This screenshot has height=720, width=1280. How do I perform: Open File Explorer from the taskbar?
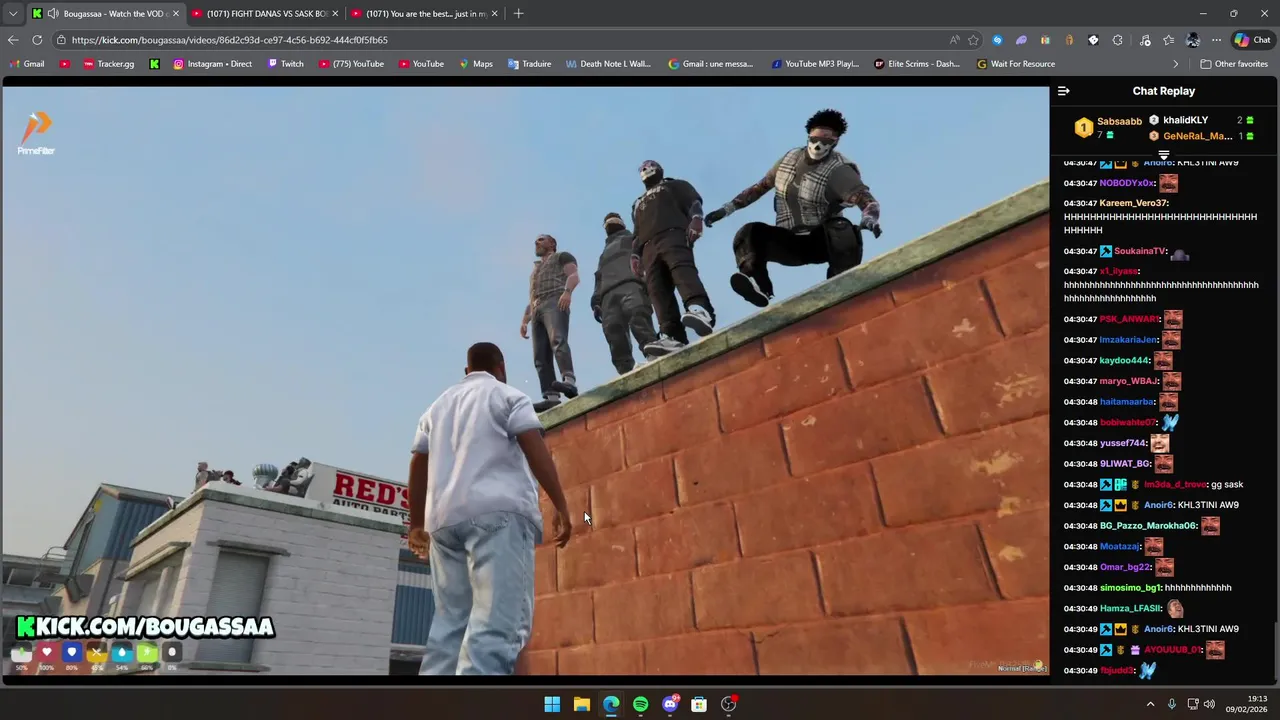click(581, 704)
